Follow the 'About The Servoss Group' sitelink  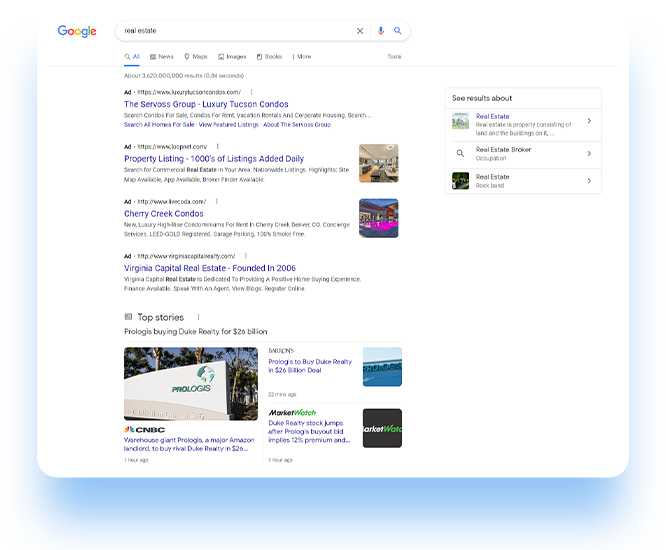[x=297, y=124]
